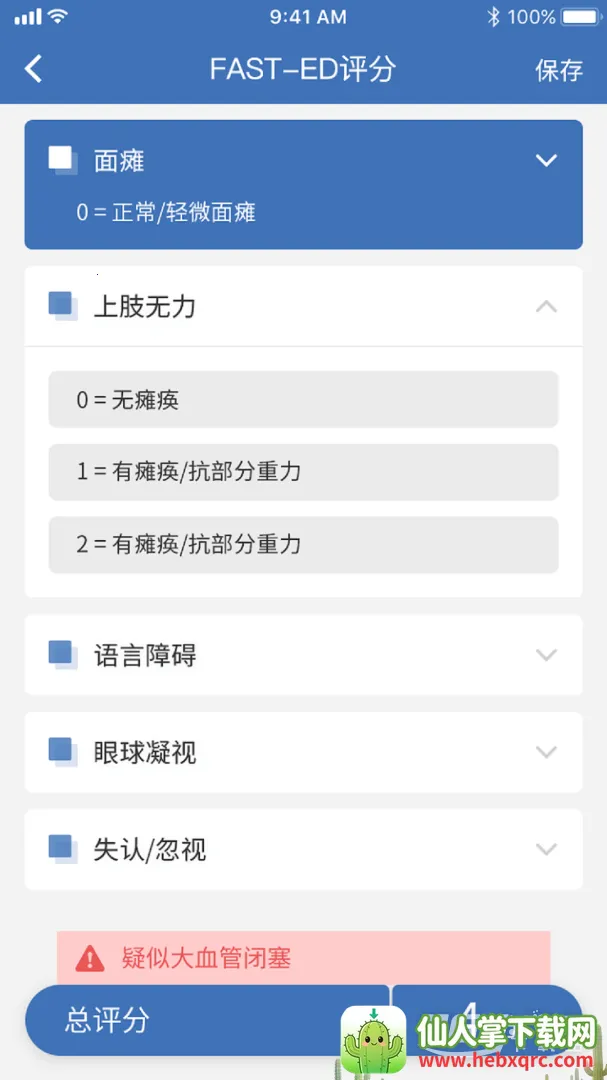607x1080 pixels.
Task: Expand the 面瘫 section chevron
Action: (546, 160)
